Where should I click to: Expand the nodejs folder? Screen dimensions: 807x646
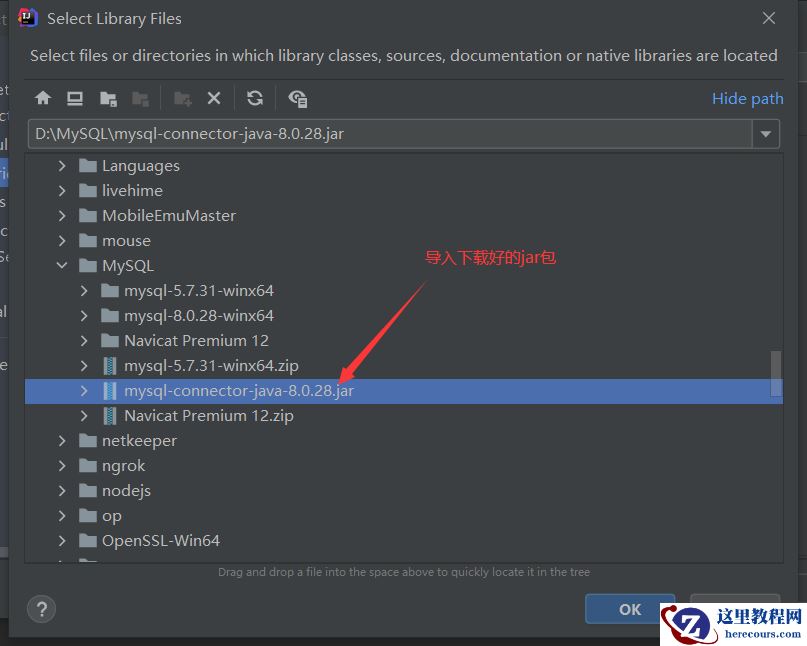click(x=62, y=491)
